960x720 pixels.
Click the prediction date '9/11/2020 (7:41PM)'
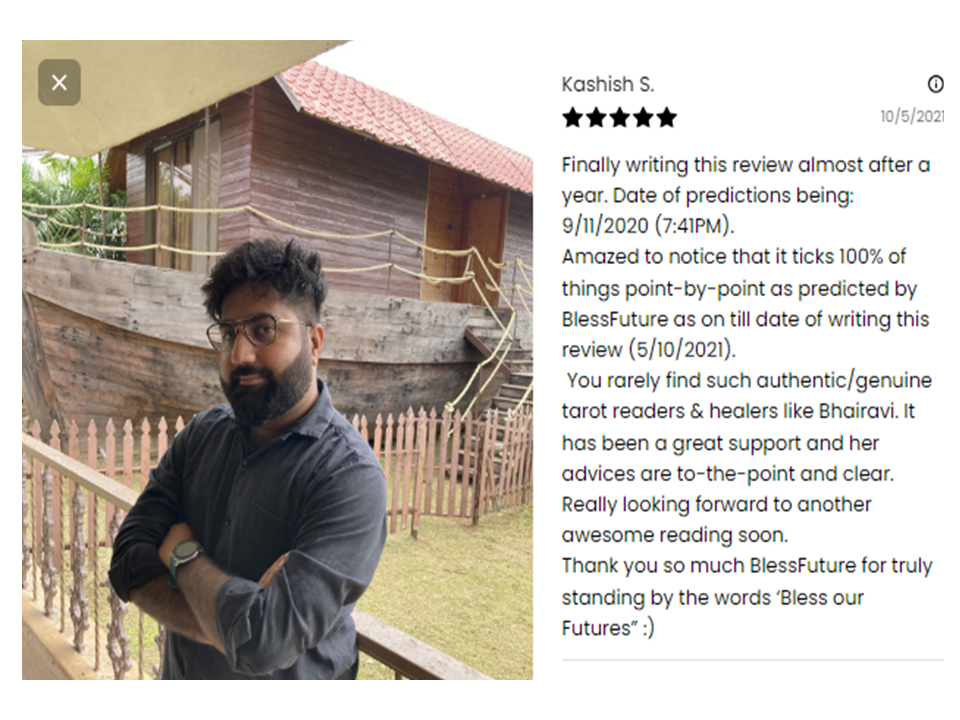coord(648,226)
